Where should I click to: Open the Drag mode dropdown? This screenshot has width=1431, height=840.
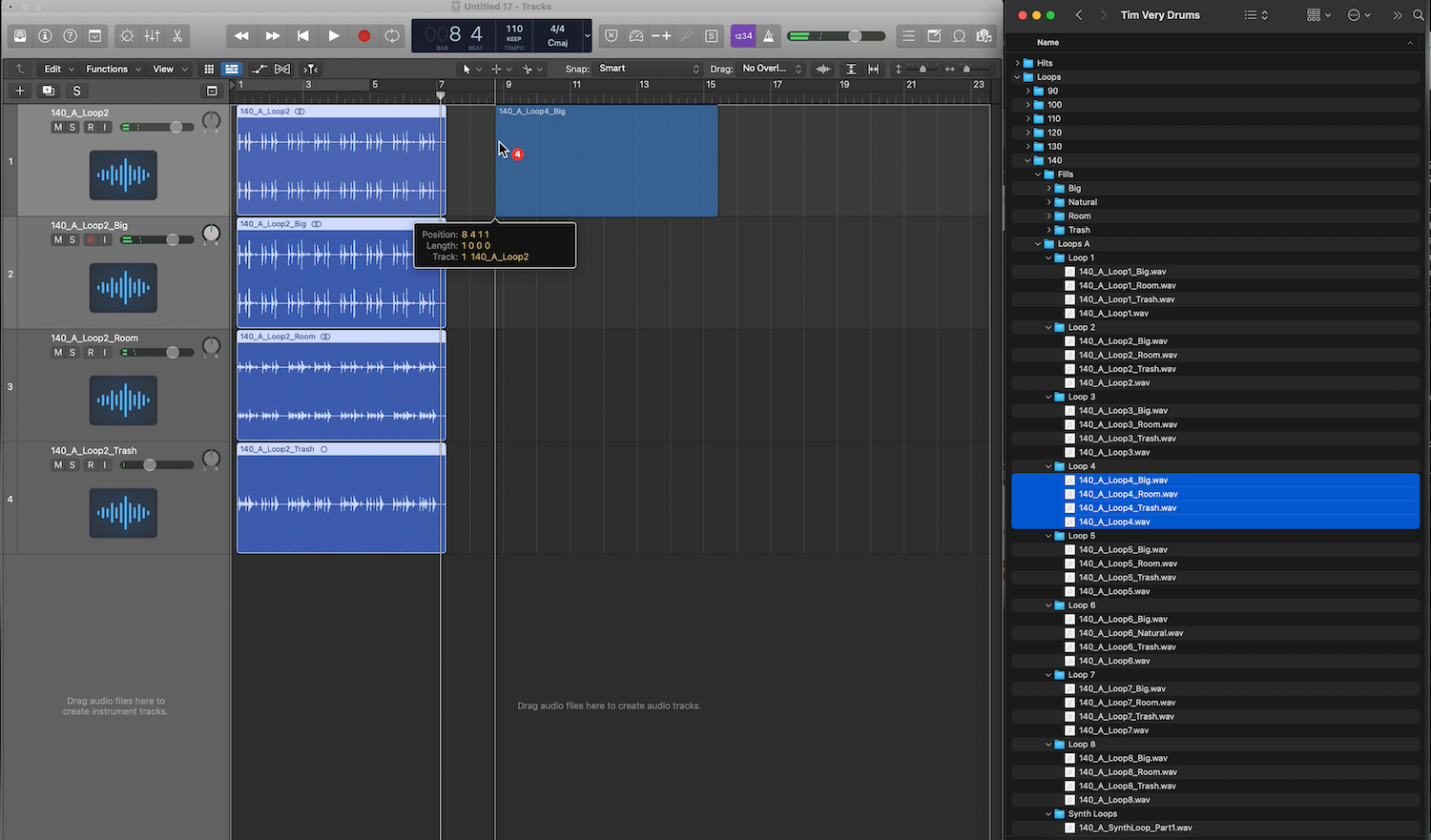pos(771,69)
